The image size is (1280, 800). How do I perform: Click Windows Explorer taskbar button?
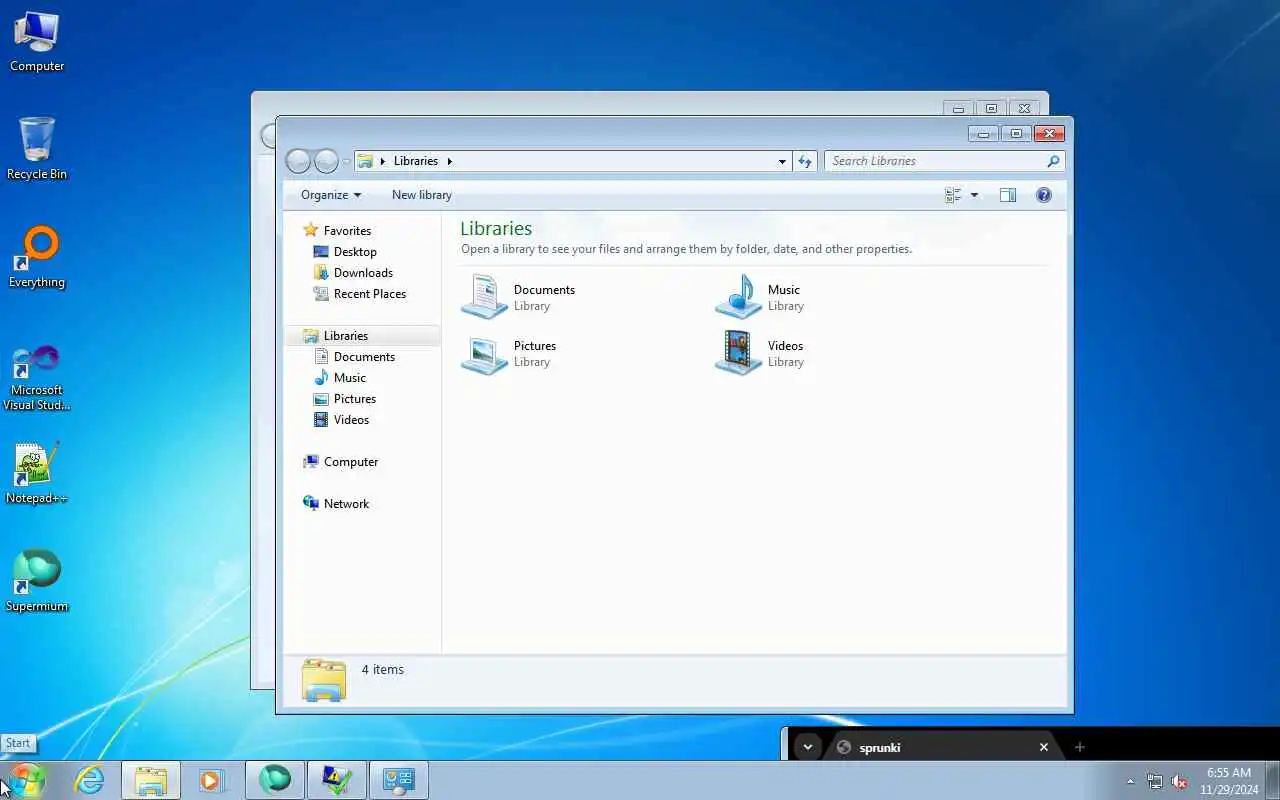click(x=151, y=780)
